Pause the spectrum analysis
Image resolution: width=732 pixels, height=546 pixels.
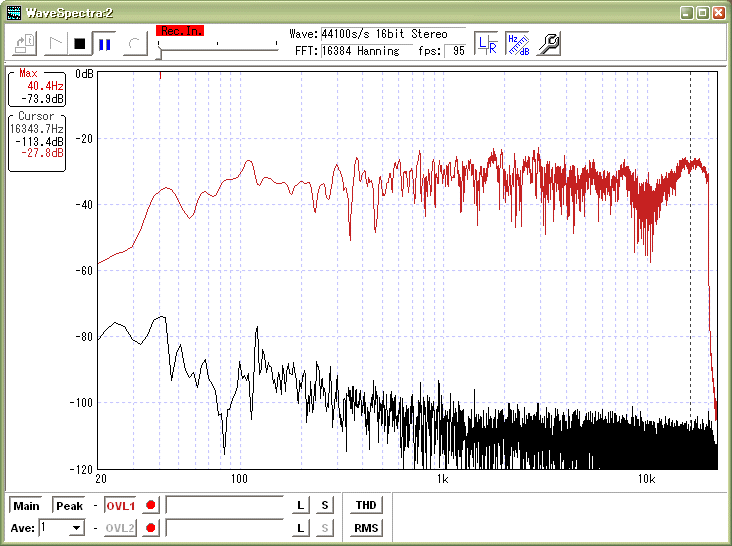pyautogui.click(x=103, y=44)
